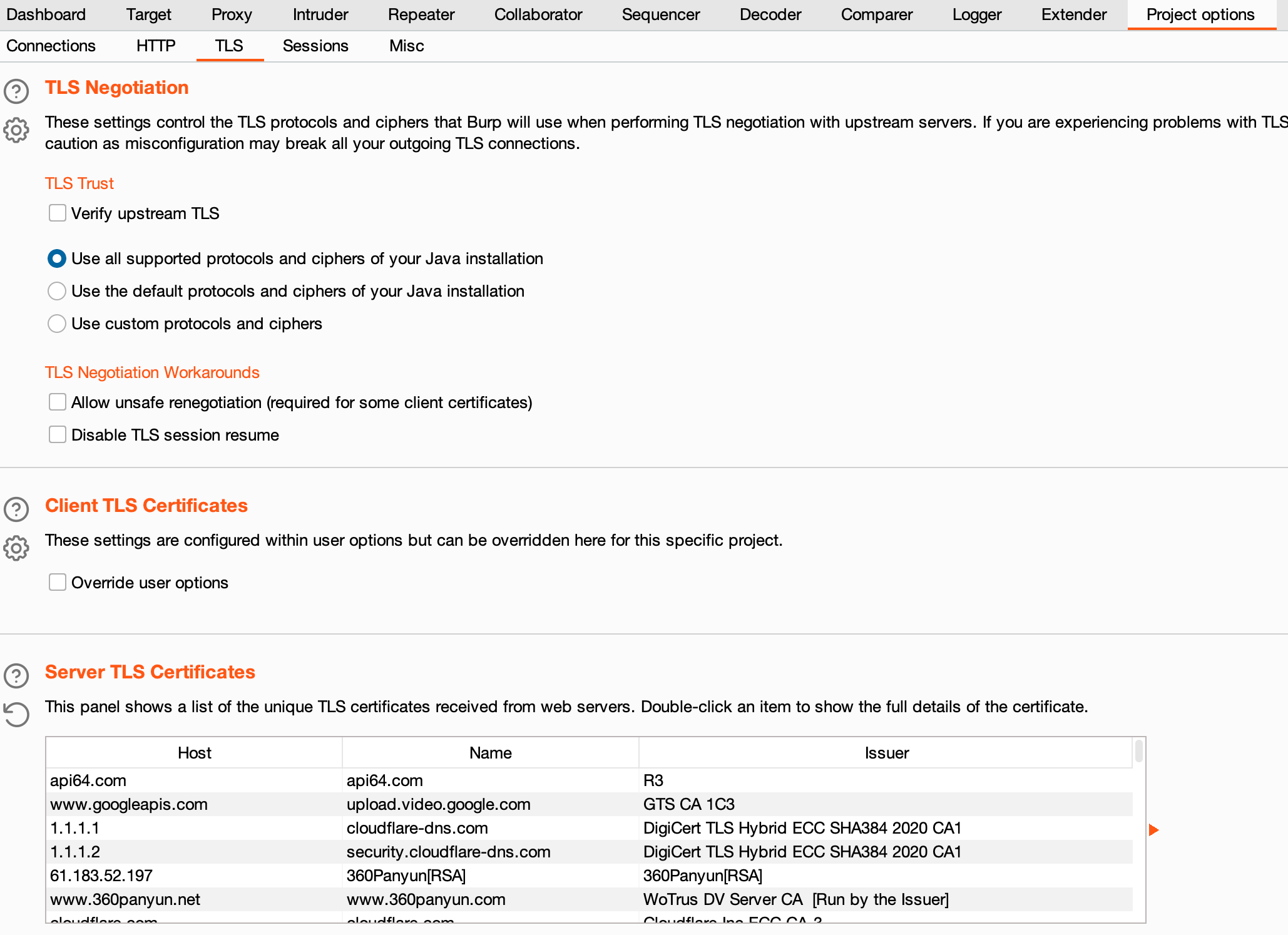
Task: Open the Repeater tab
Action: pyautogui.click(x=421, y=14)
